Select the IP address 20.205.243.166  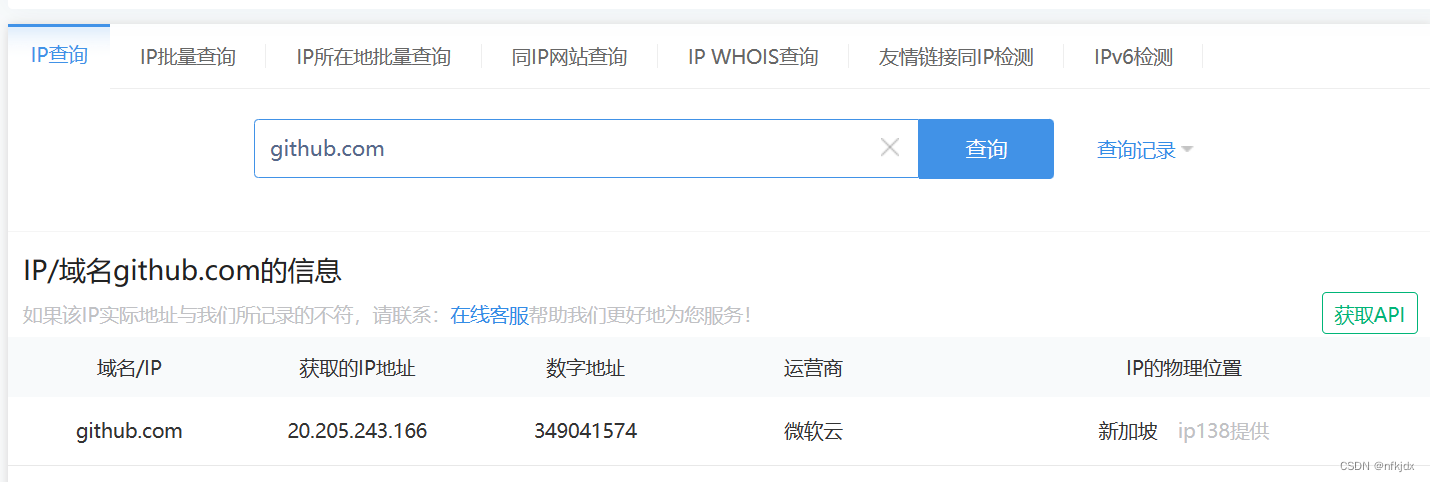357,431
